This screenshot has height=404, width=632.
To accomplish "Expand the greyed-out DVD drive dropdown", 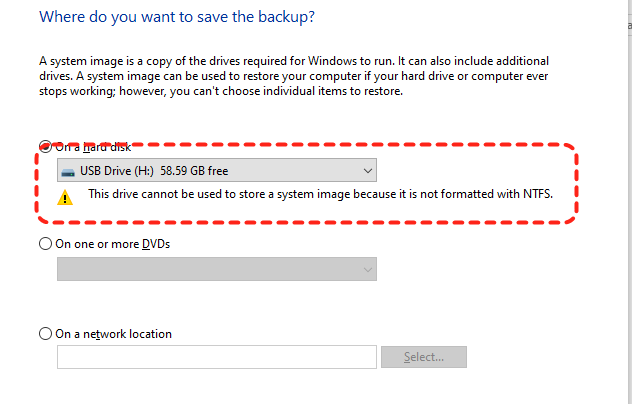I will point(216,268).
